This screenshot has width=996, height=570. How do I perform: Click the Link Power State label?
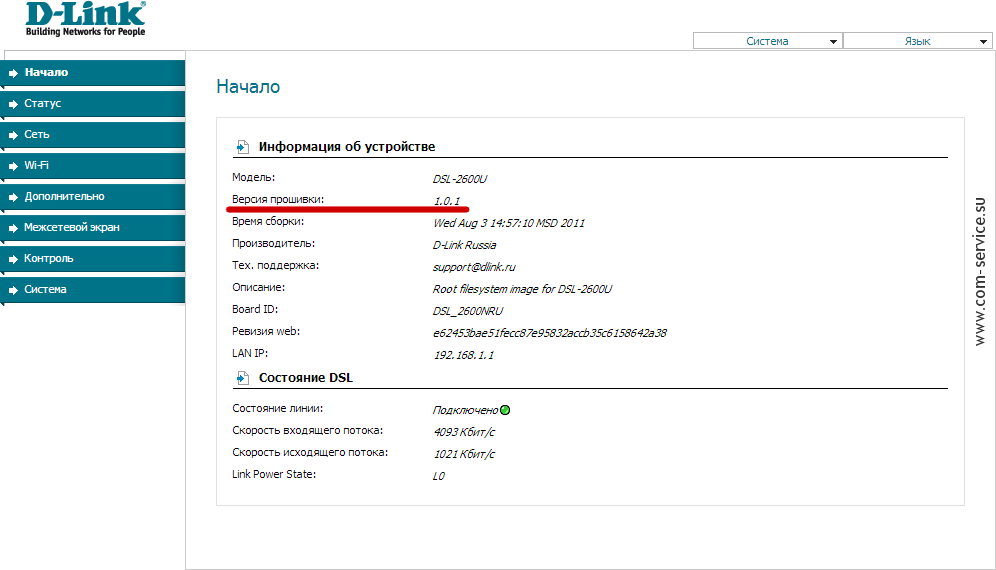pyautogui.click(x=274, y=474)
